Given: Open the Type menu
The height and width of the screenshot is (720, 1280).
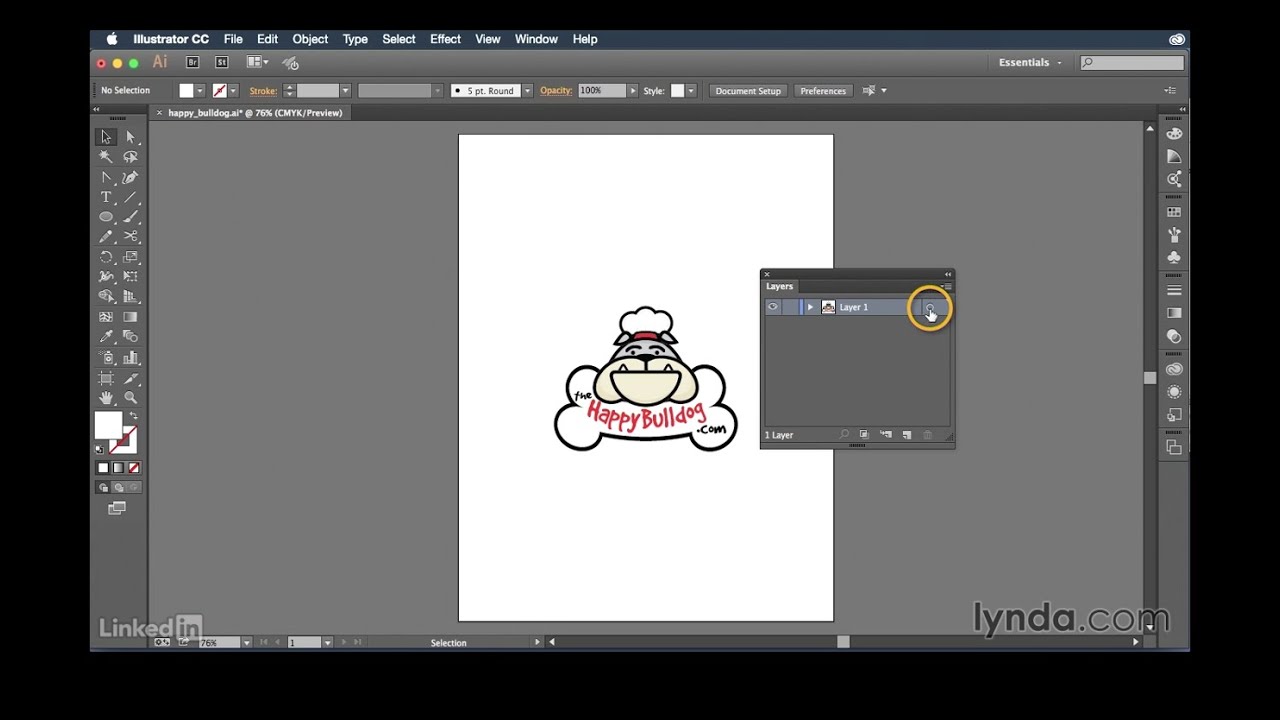Looking at the screenshot, I should click(355, 39).
